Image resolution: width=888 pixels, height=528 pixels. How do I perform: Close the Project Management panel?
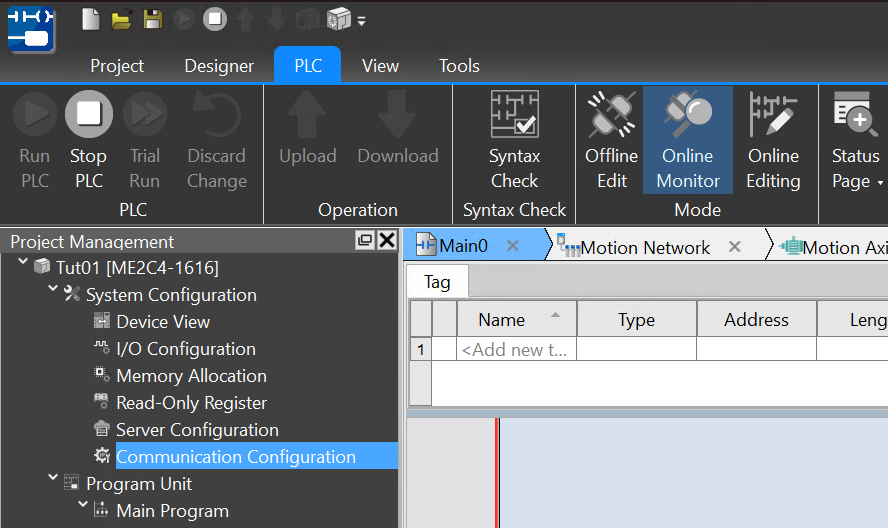[387, 240]
